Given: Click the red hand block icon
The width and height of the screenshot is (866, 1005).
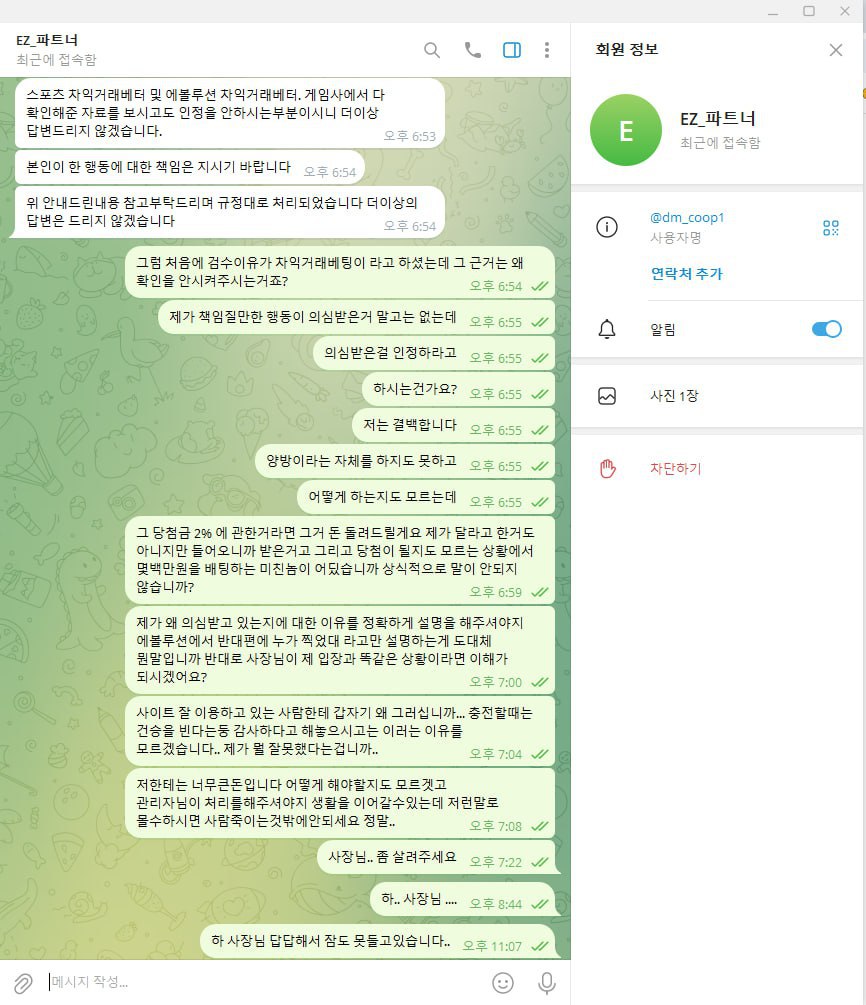Looking at the screenshot, I should tap(607, 469).
